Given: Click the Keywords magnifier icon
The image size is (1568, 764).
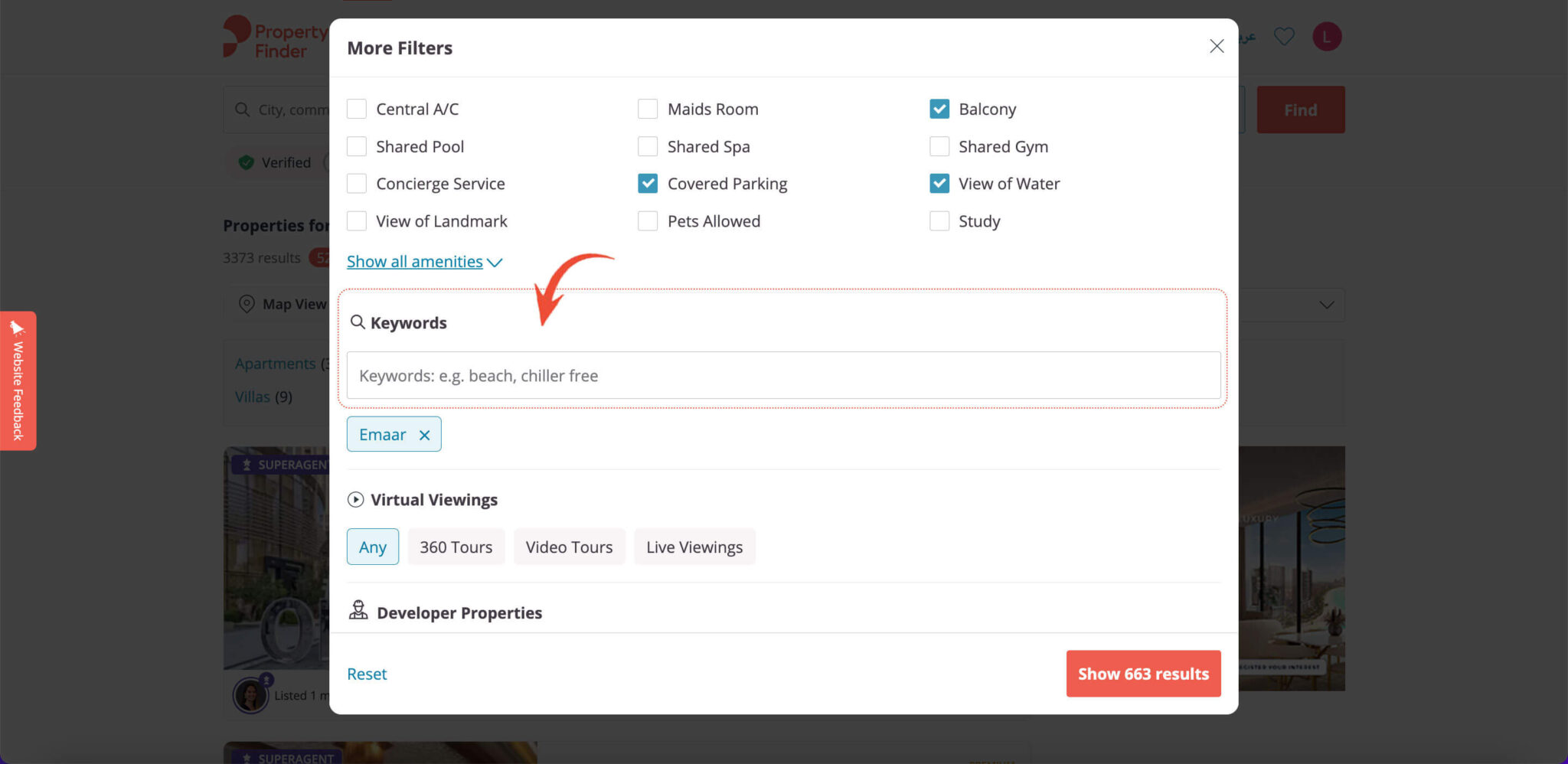Looking at the screenshot, I should click(357, 322).
